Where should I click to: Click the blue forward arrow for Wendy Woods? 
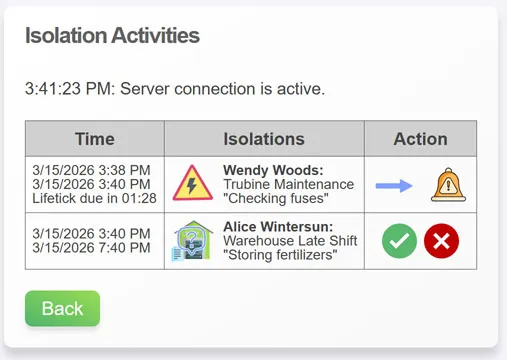tap(394, 186)
